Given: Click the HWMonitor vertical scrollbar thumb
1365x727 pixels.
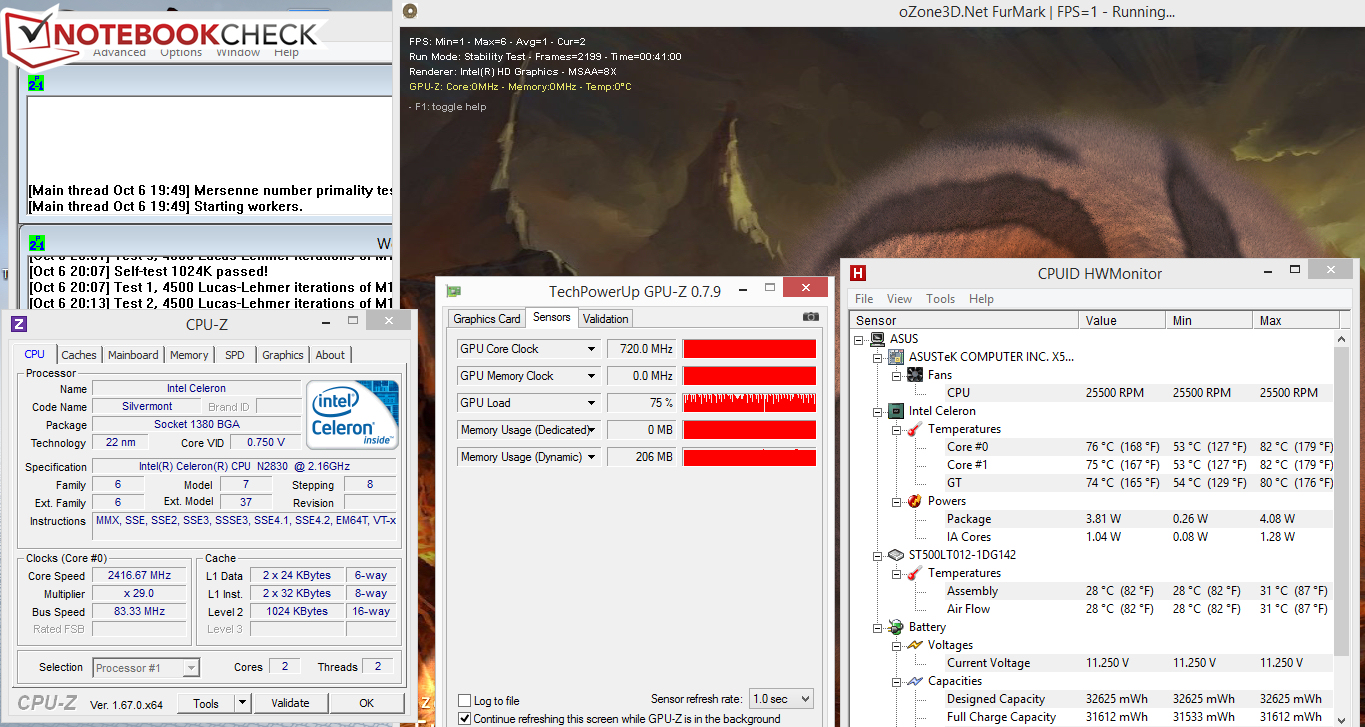Looking at the screenshot, I should pos(1341,500).
